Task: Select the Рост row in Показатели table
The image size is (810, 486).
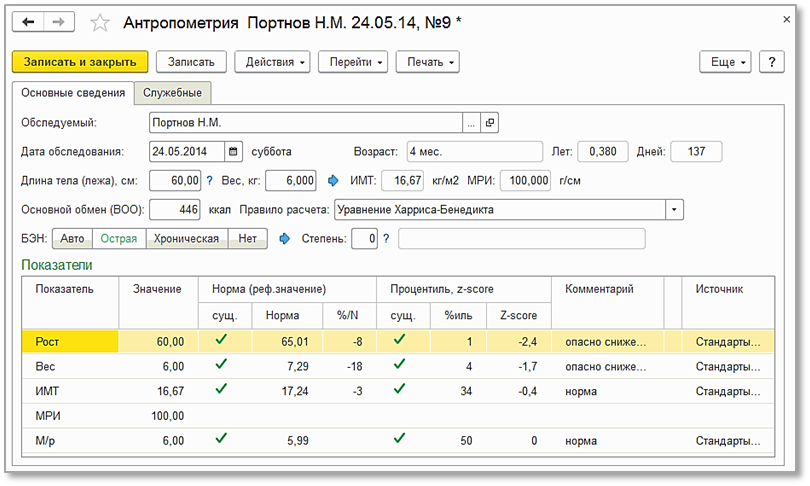Action: (398, 342)
